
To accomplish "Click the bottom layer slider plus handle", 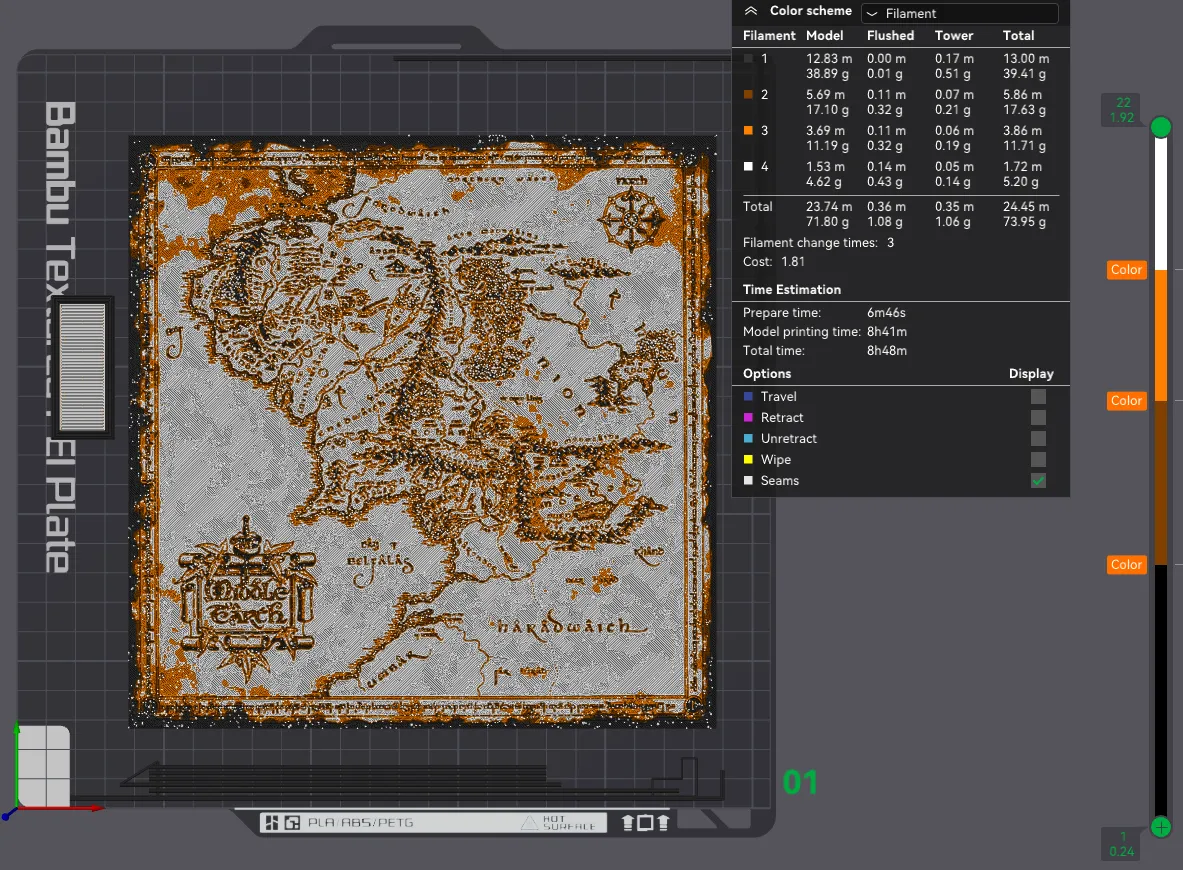I will (x=1161, y=828).
